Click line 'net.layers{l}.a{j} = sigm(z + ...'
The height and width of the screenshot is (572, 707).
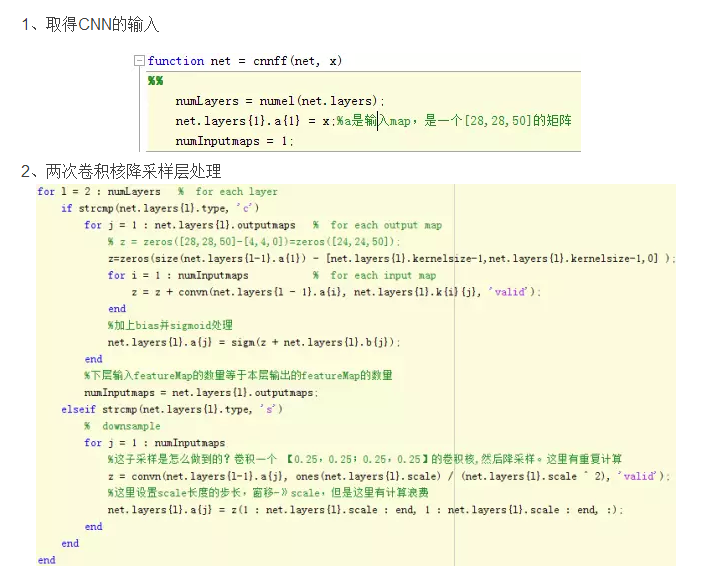click(254, 343)
